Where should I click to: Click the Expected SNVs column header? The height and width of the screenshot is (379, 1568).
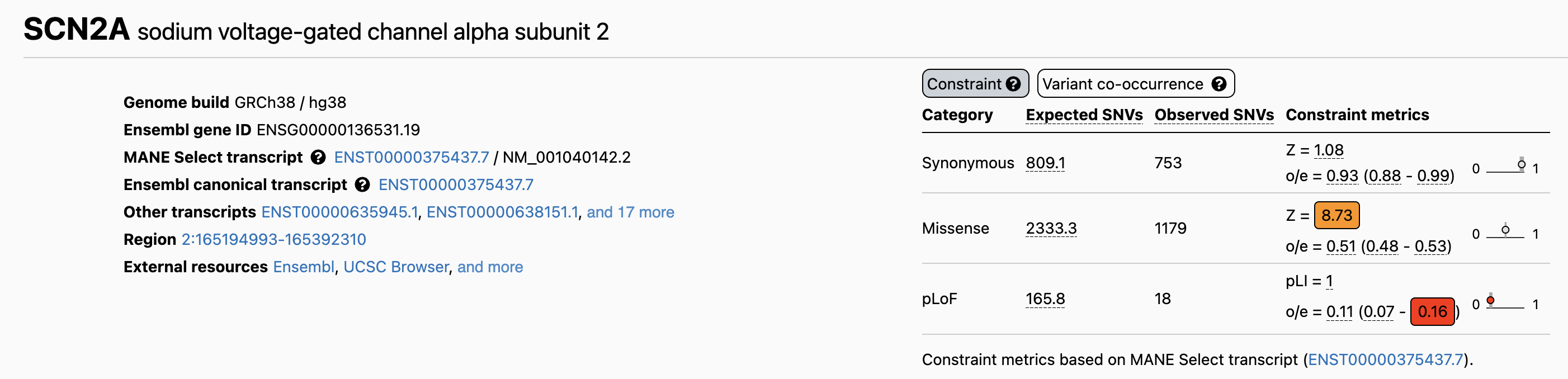click(x=1084, y=115)
